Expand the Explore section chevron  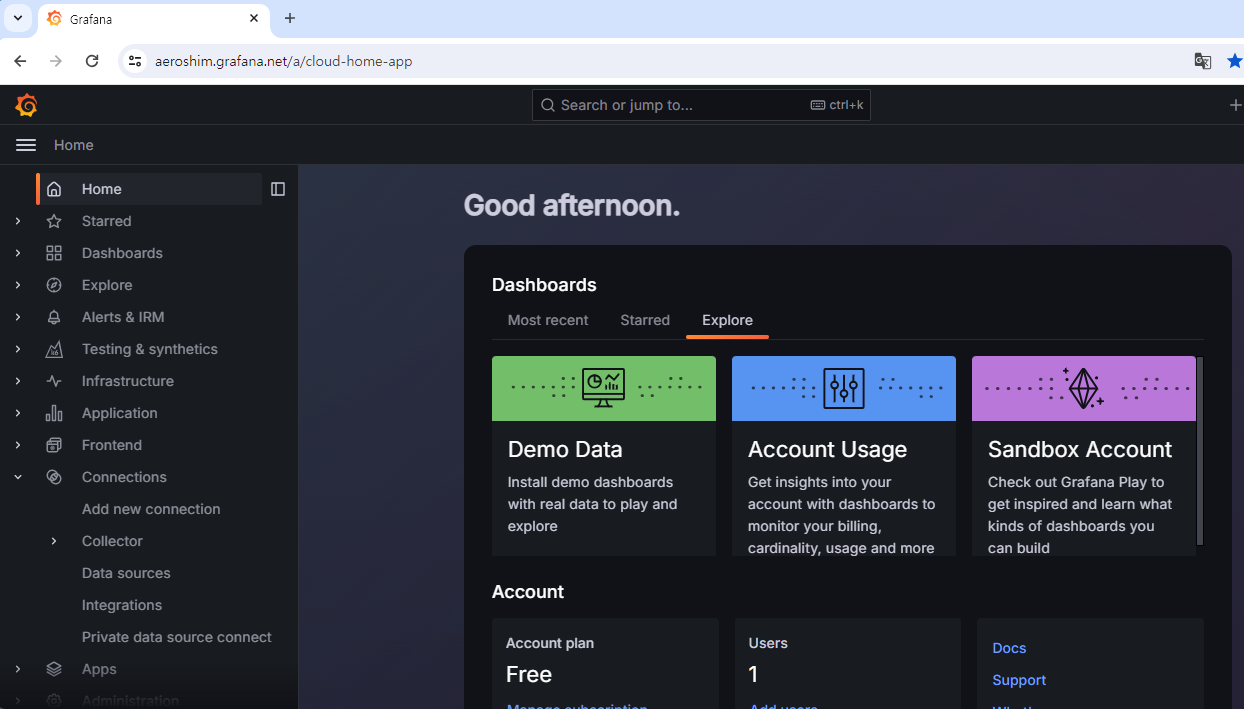click(18, 285)
